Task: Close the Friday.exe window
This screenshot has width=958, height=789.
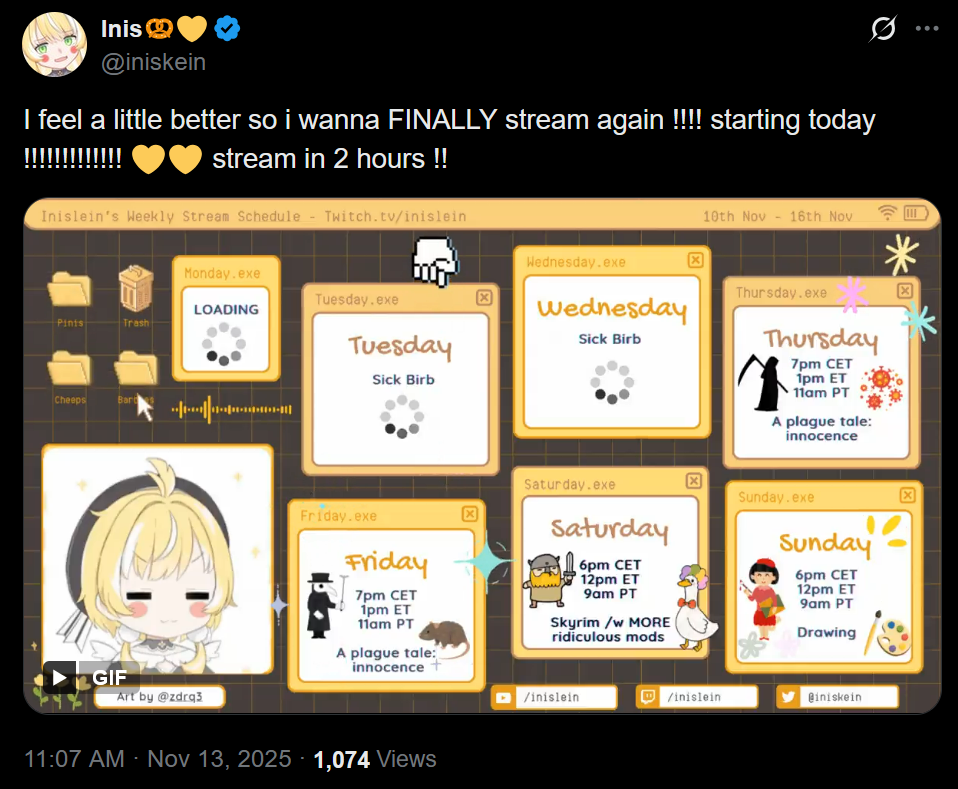Action: (x=469, y=514)
